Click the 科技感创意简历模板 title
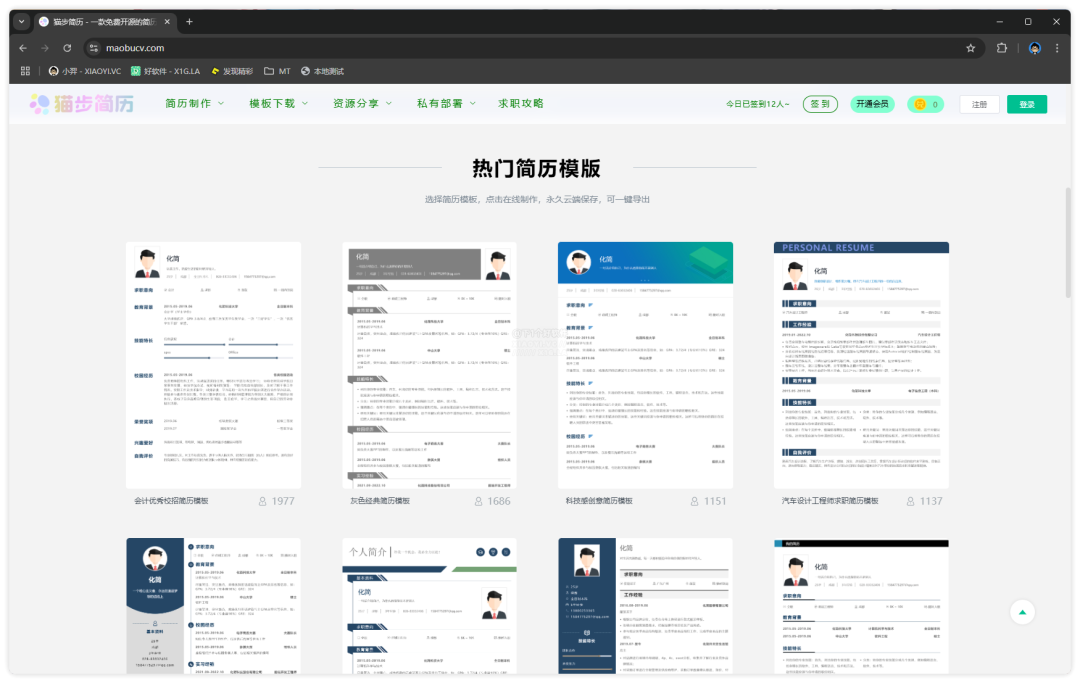Screen dimensions: 1080x683 pyautogui.click(x=599, y=501)
